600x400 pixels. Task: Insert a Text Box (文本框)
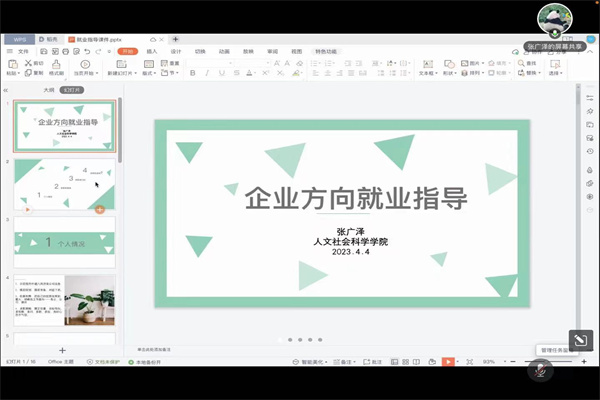pos(426,64)
